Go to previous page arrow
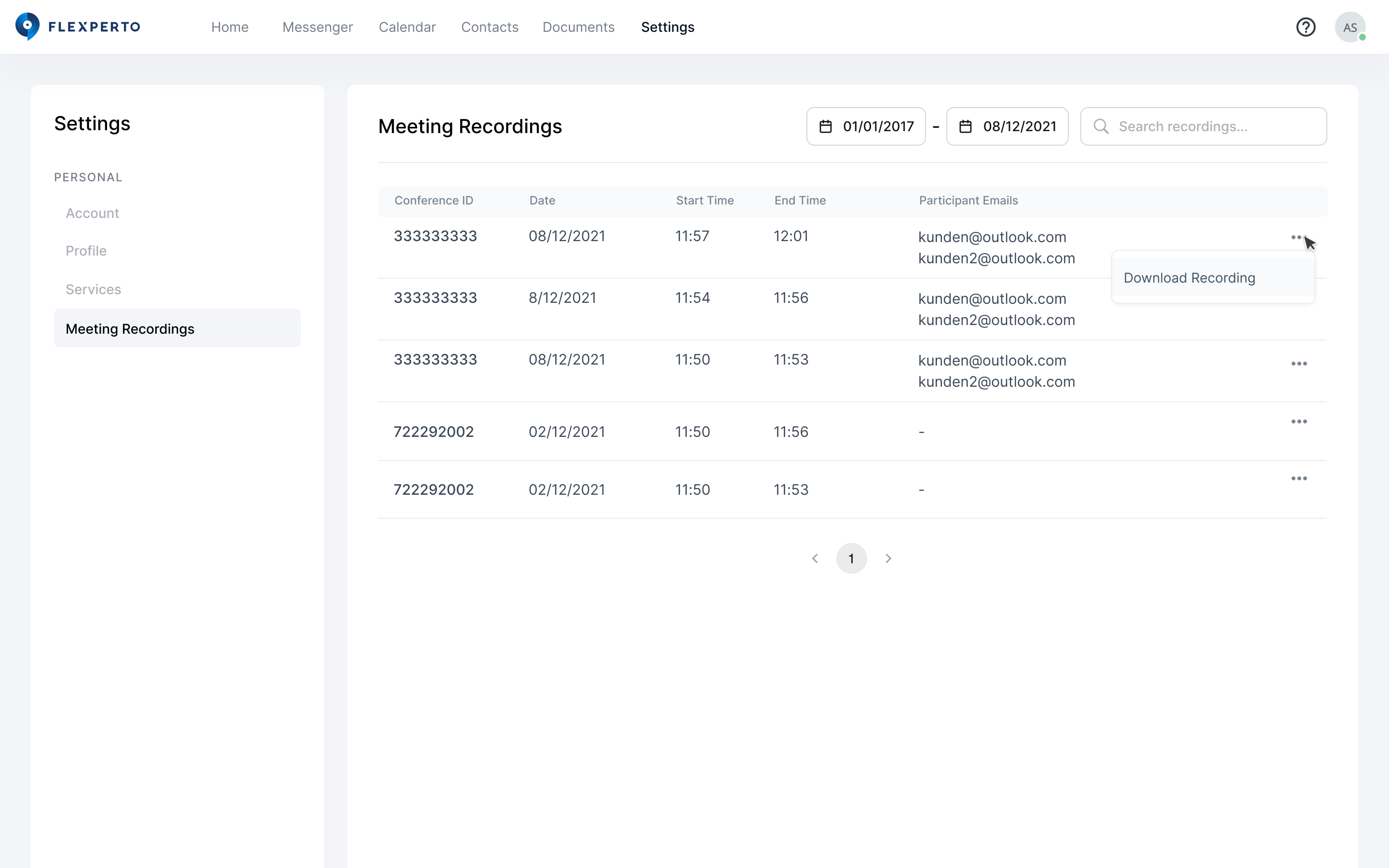This screenshot has width=1389, height=868. 815,558
